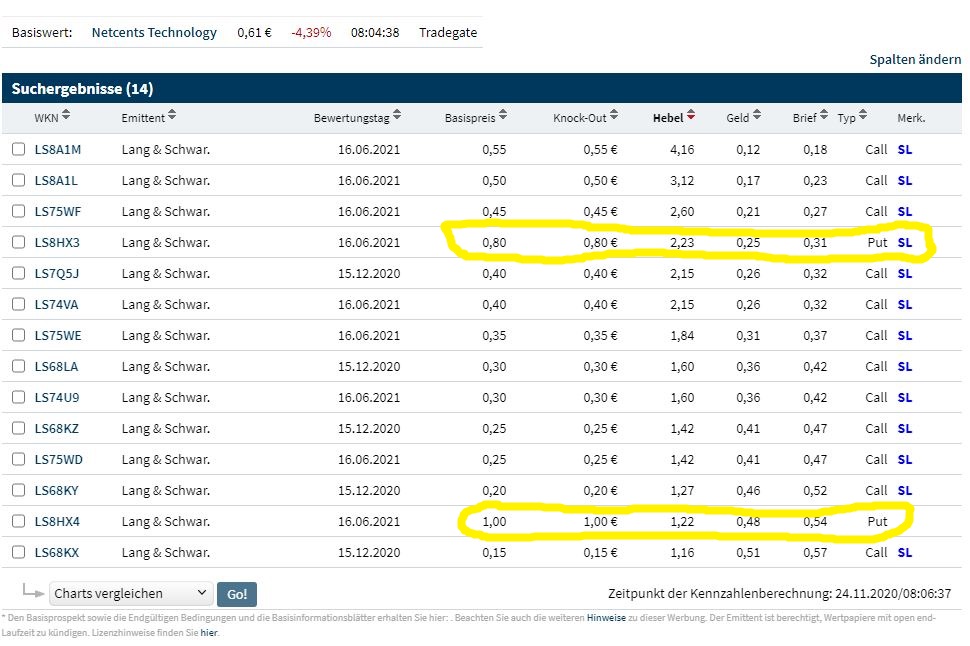970x646 pixels.
Task: Tick the checkbox next to LS8HX3
Action: tap(19, 242)
